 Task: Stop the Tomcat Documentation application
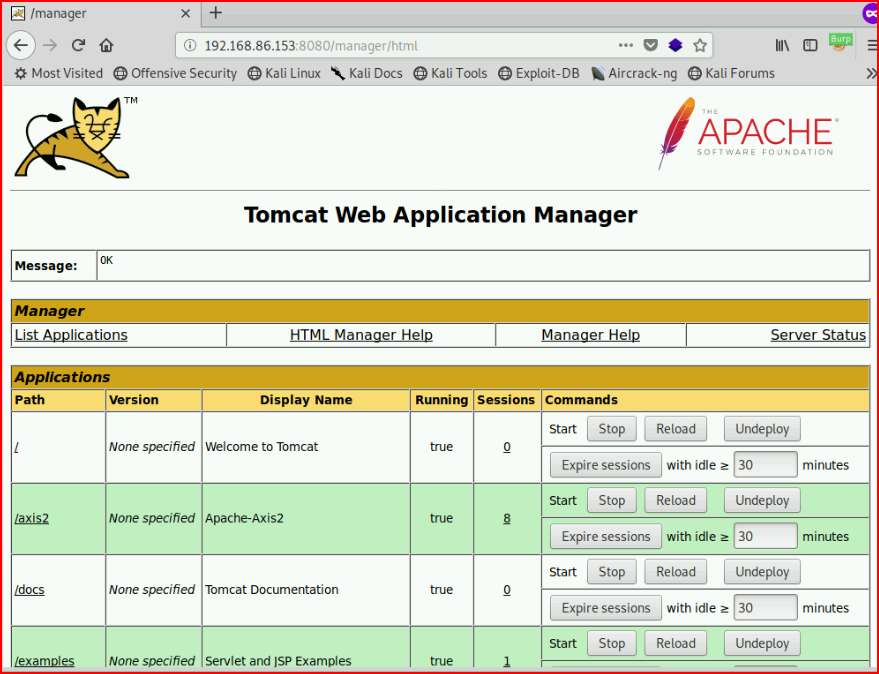(x=612, y=571)
